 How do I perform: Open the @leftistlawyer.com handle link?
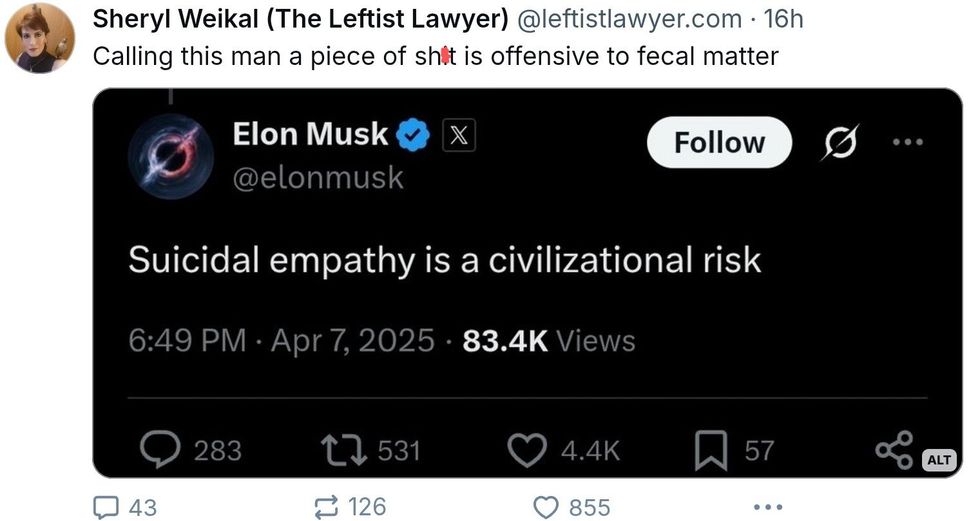point(630,19)
